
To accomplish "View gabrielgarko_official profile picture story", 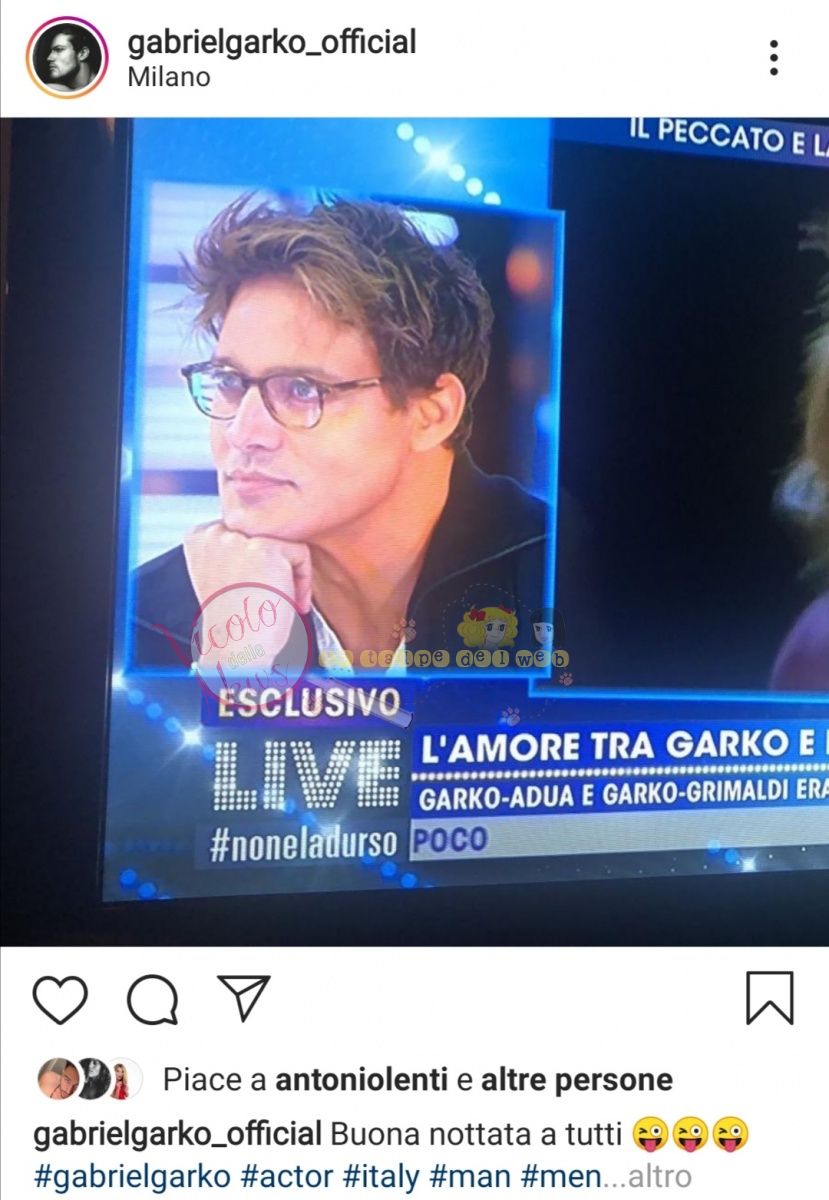I will pyautogui.click(x=67, y=58).
